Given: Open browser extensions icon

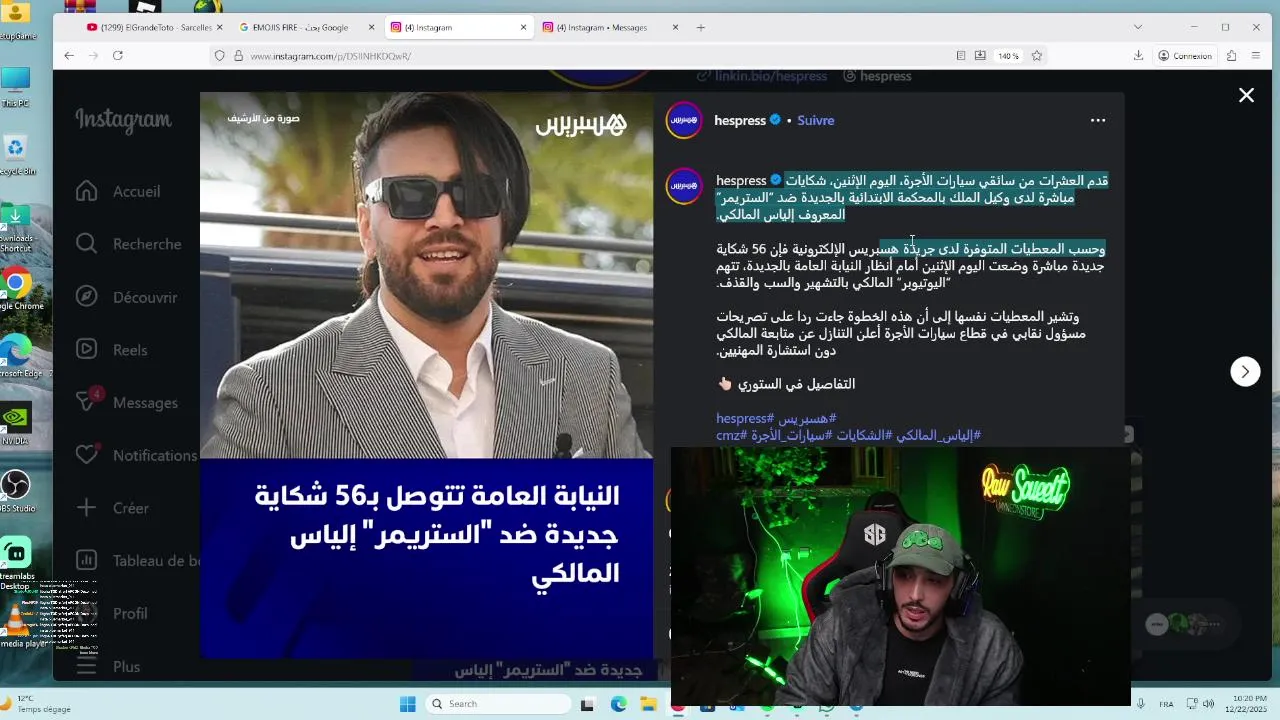Looking at the screenshot, I should [1231, 56].
